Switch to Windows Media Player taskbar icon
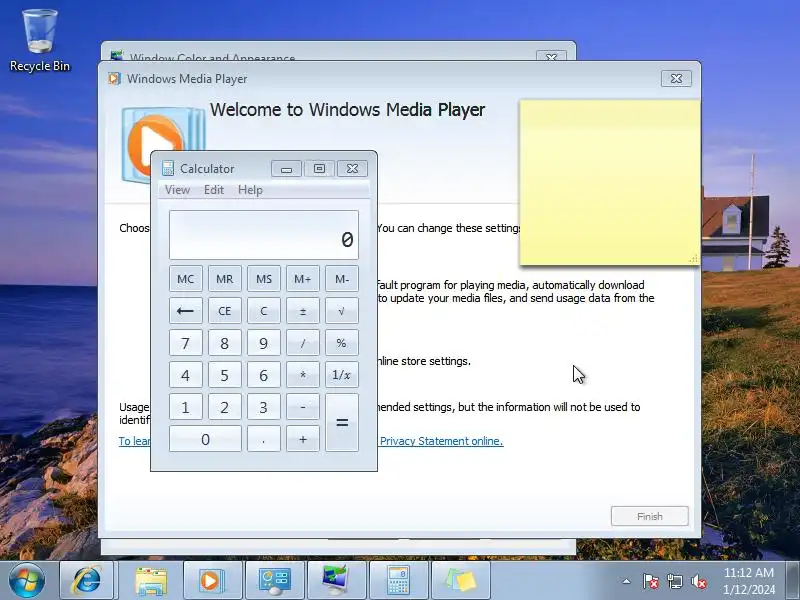This screenshot has height=600, width=800. 211,581
